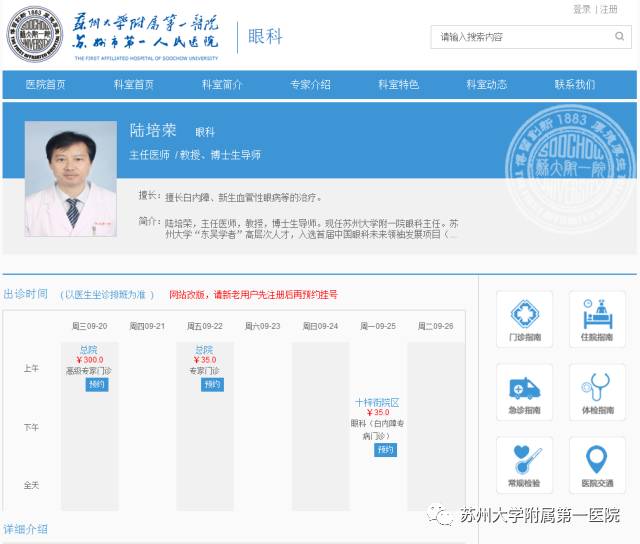Click the search magnifier icon
The image size is (640, 544).
[619, 36]
